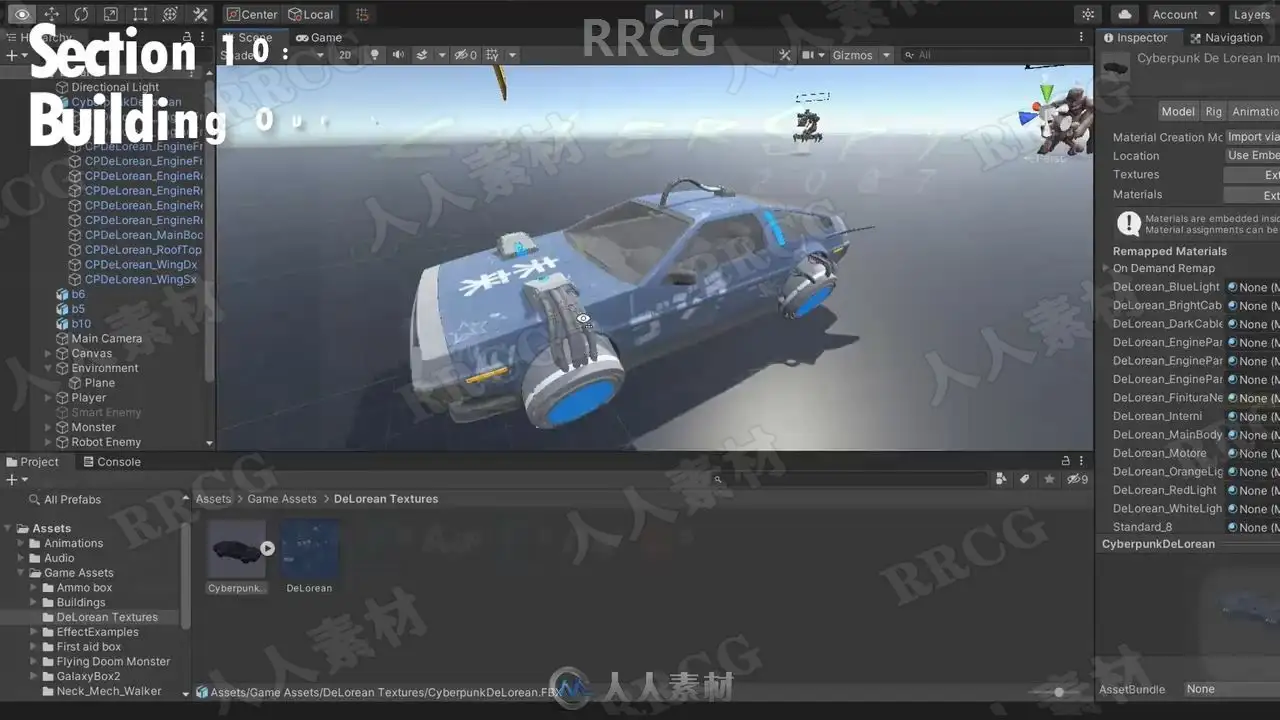Open Project panel three-dot menu
Image resolution: width=1280 pixels, height=720 pixels.
click(x=1081, y=461)
